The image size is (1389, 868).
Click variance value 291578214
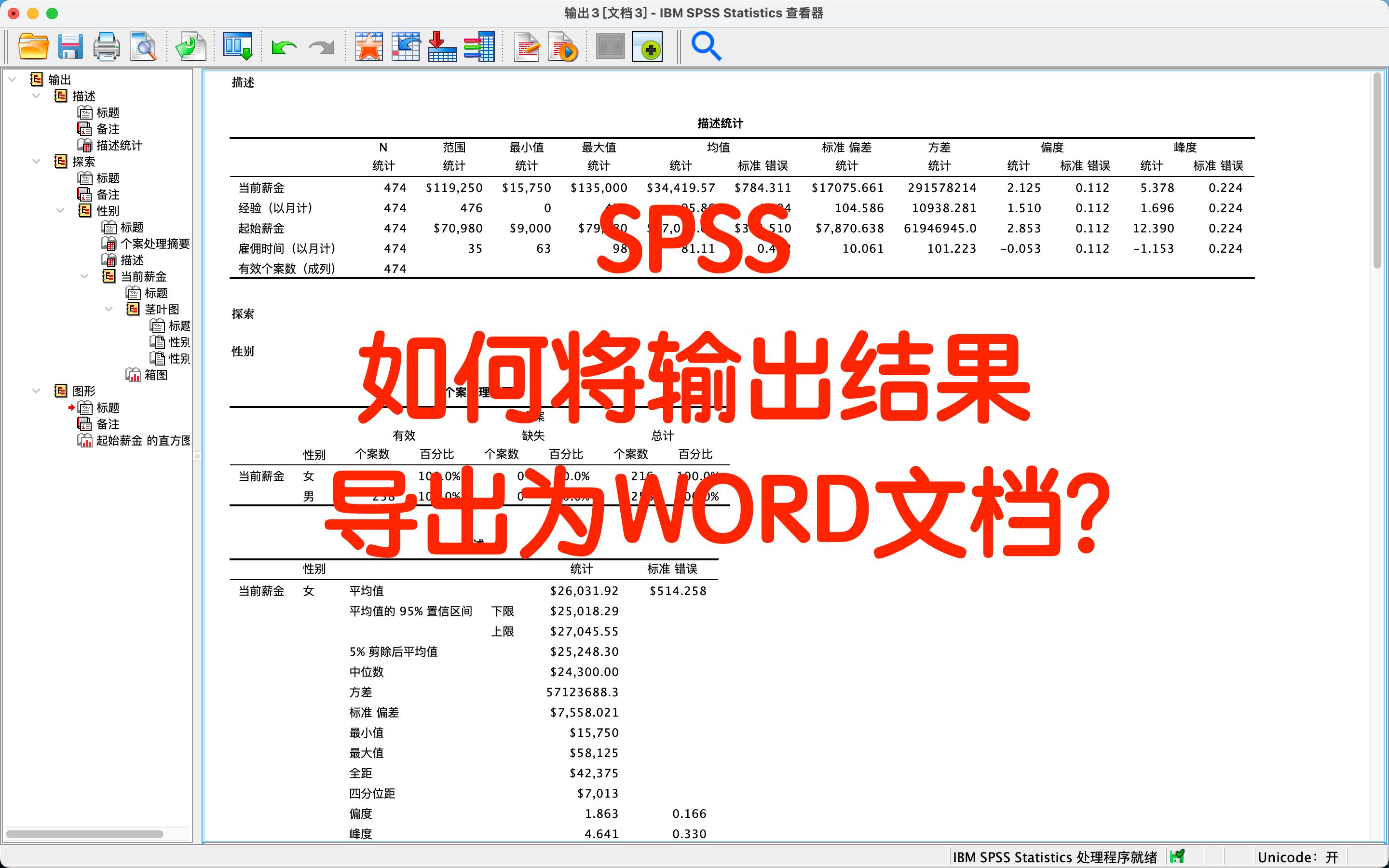(942, 188)
